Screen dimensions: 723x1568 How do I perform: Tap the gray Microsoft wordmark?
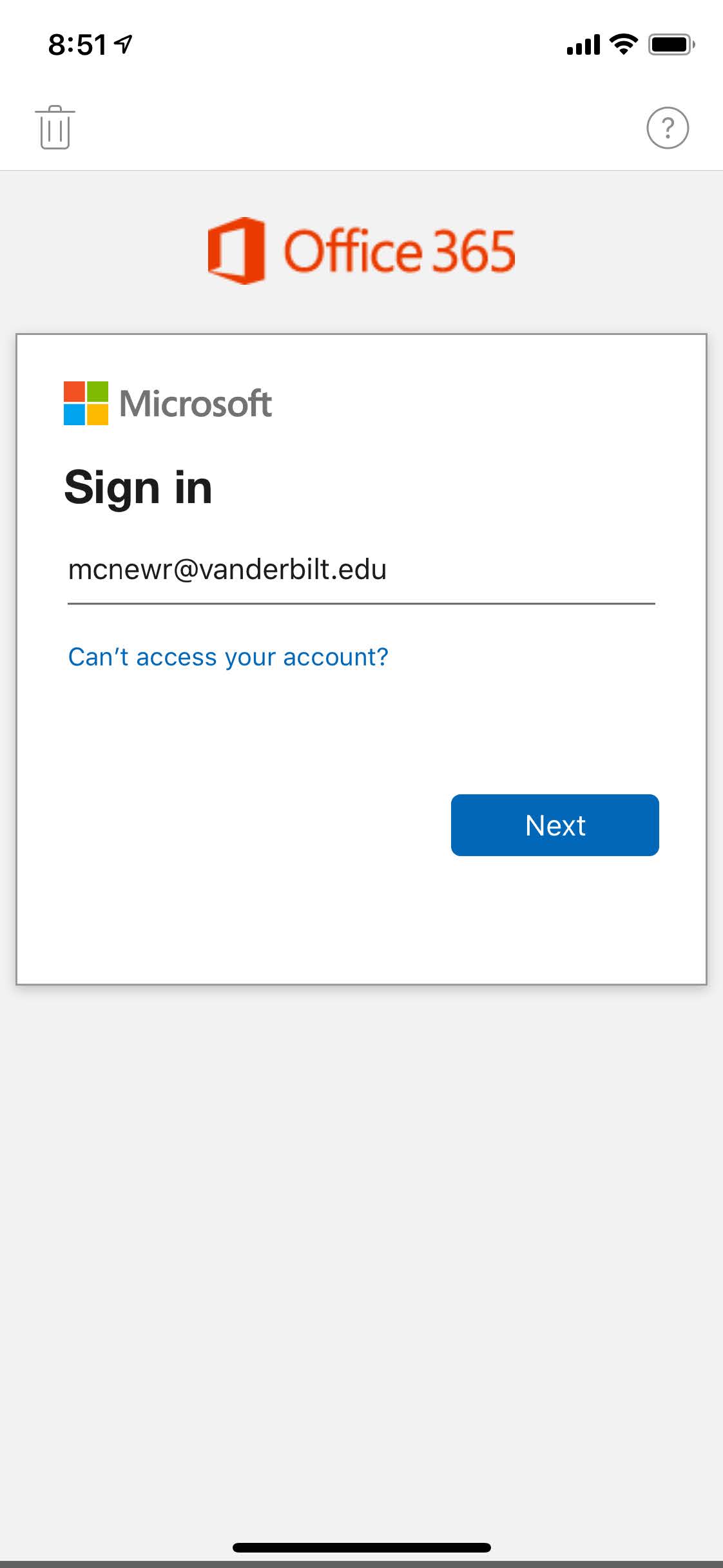click(196, 404)
